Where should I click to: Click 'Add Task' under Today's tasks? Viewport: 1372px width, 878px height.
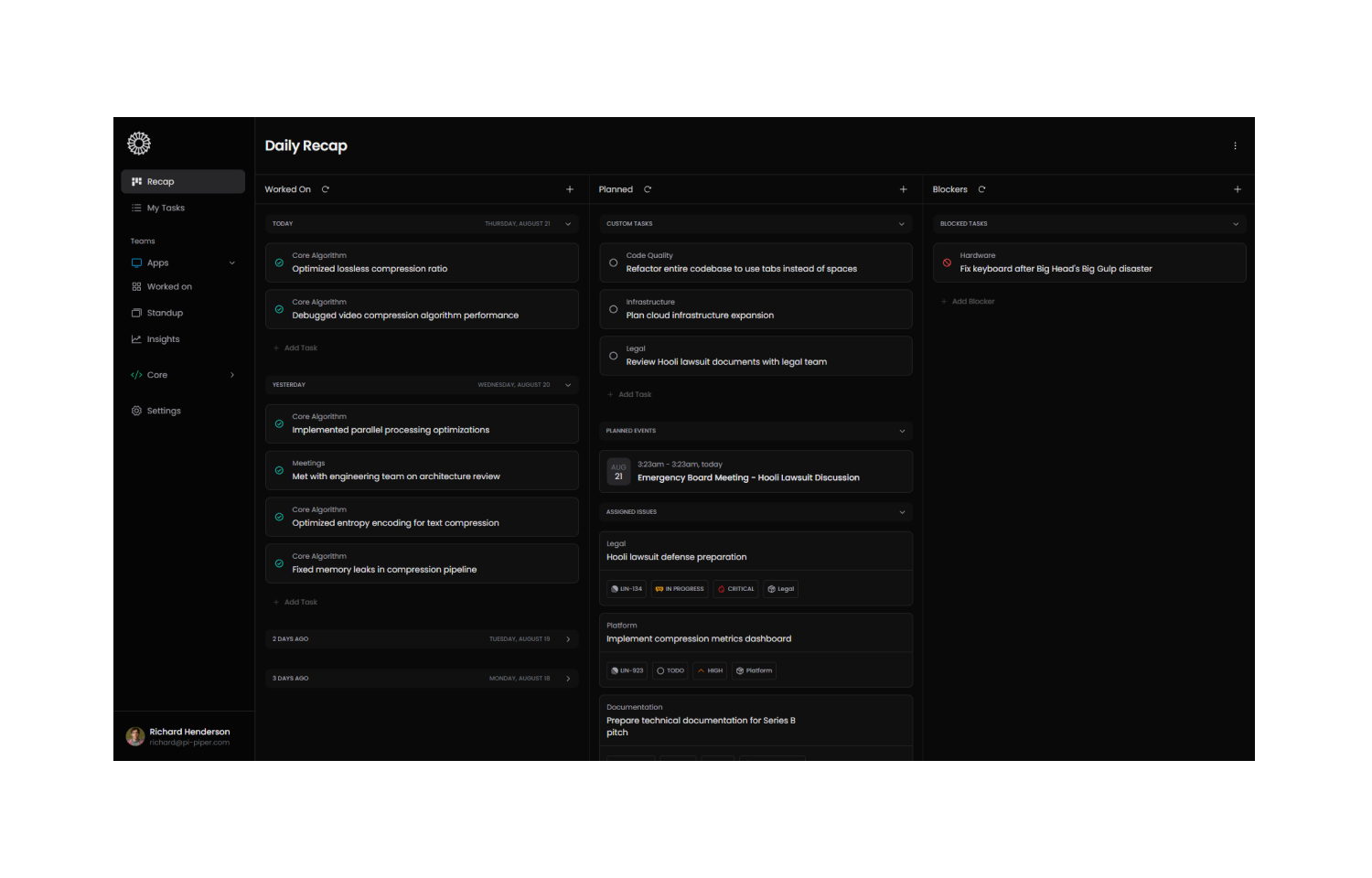click(x=295, y=348)
